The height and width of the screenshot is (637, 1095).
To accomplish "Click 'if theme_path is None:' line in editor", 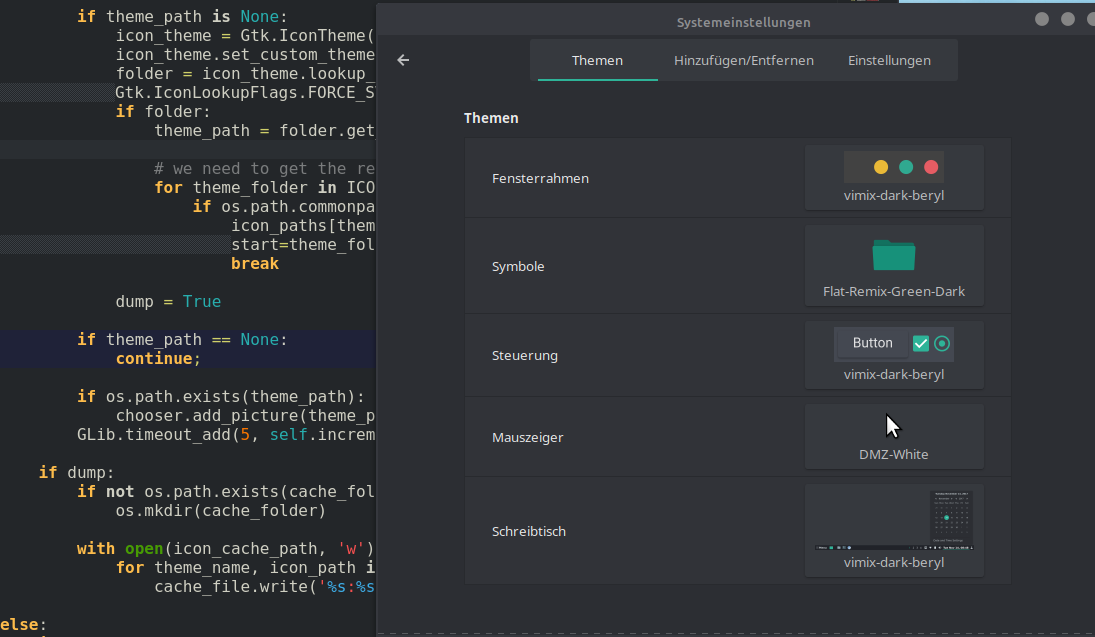I will (182, 16).
